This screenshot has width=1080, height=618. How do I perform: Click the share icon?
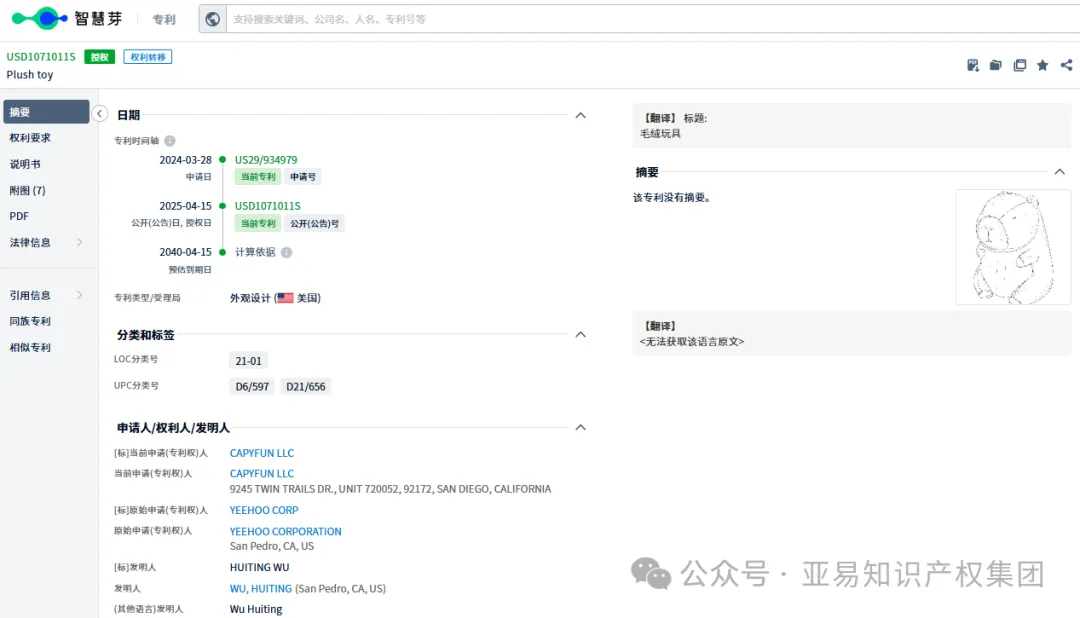point(1066,65)
